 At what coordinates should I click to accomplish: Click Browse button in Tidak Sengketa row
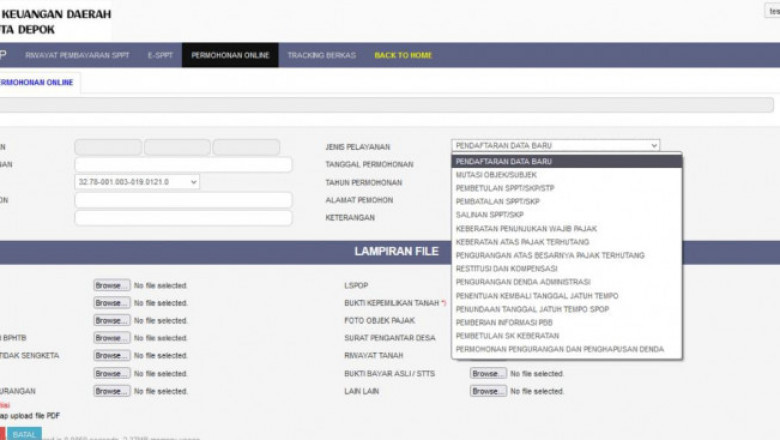[x=111, y=355]
